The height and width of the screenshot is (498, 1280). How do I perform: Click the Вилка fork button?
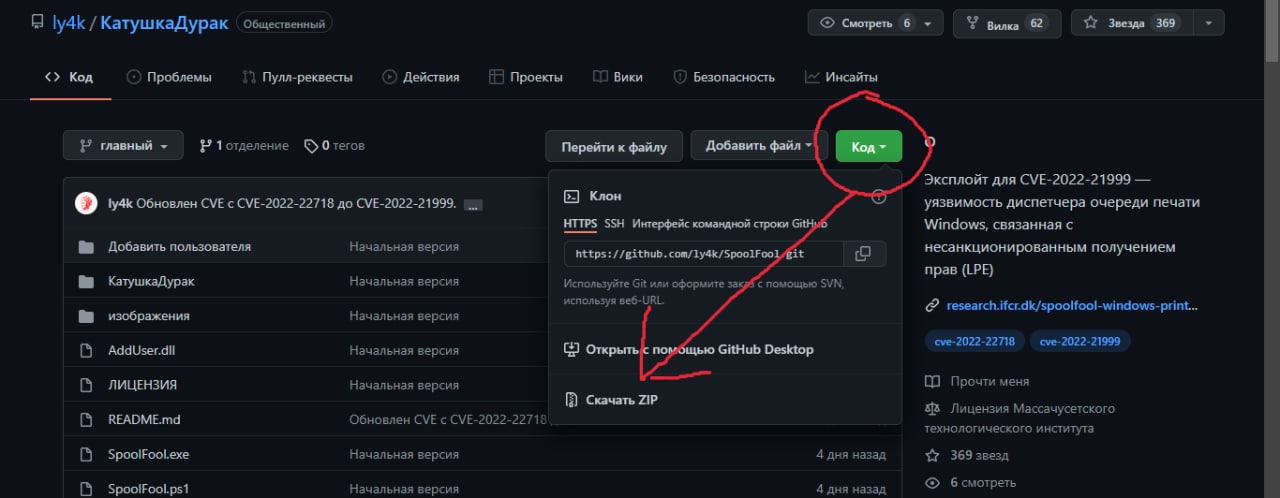(x=1007, y=23)
